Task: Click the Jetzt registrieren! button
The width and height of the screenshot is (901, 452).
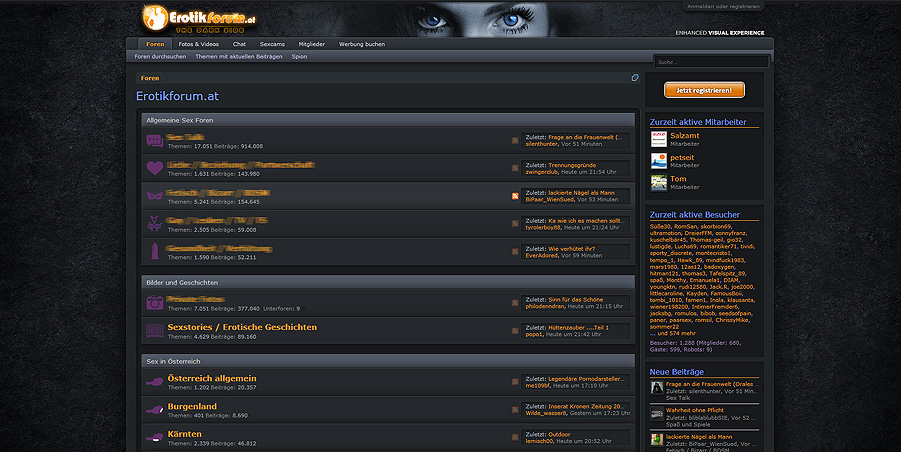Action: (x=704, y=90)
